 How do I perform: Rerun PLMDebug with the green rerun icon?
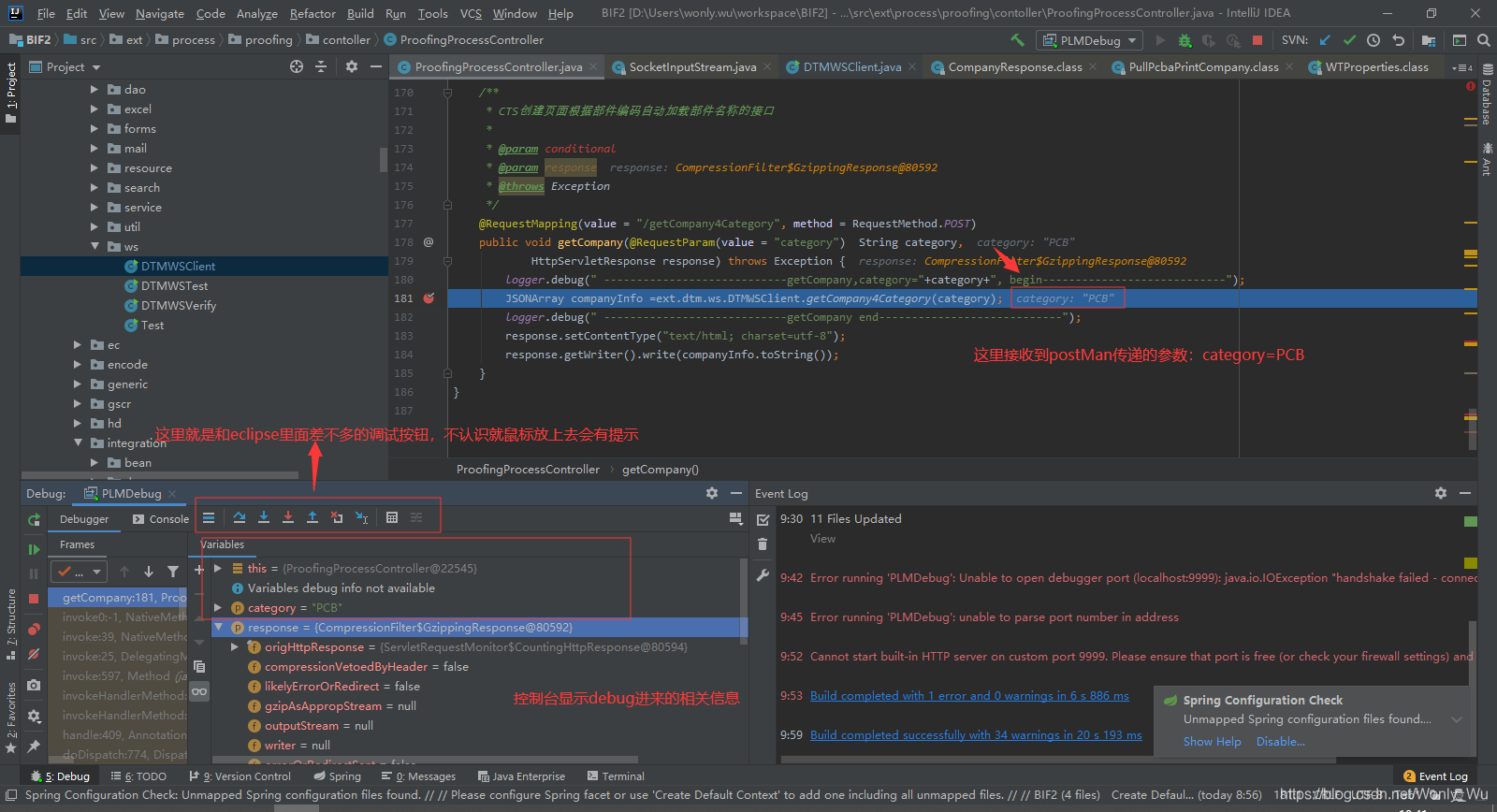tap(34, 519)
